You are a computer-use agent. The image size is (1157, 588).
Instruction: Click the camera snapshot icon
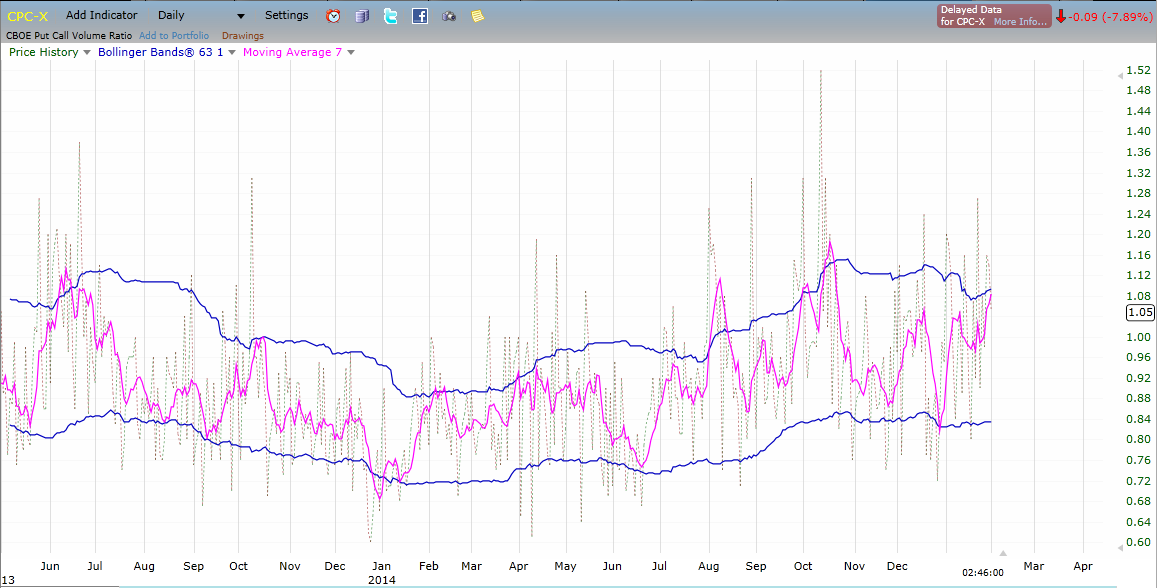click(449, 16)
